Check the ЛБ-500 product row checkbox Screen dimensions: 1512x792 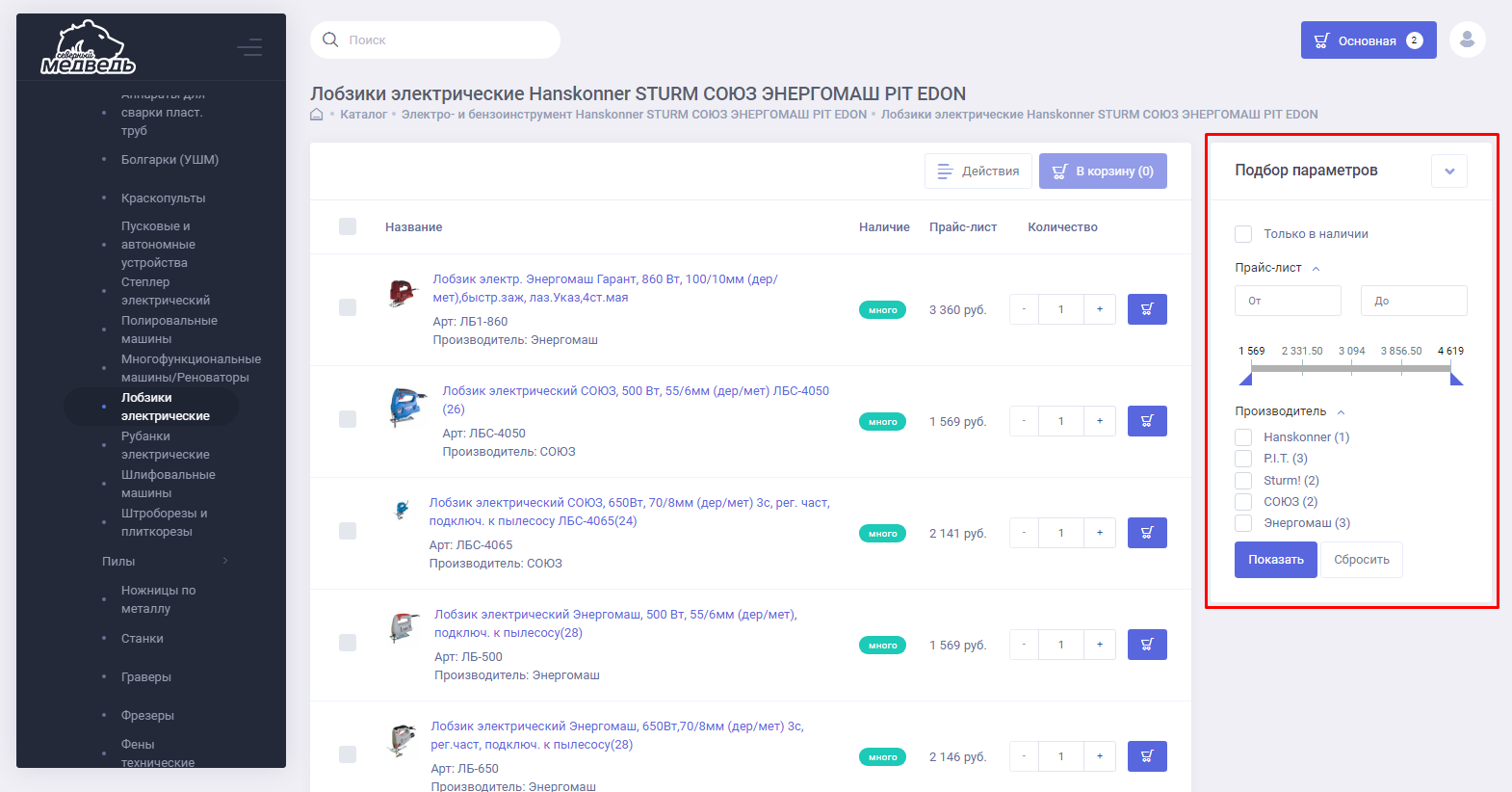pyautogui.click(x=348, y=643)
